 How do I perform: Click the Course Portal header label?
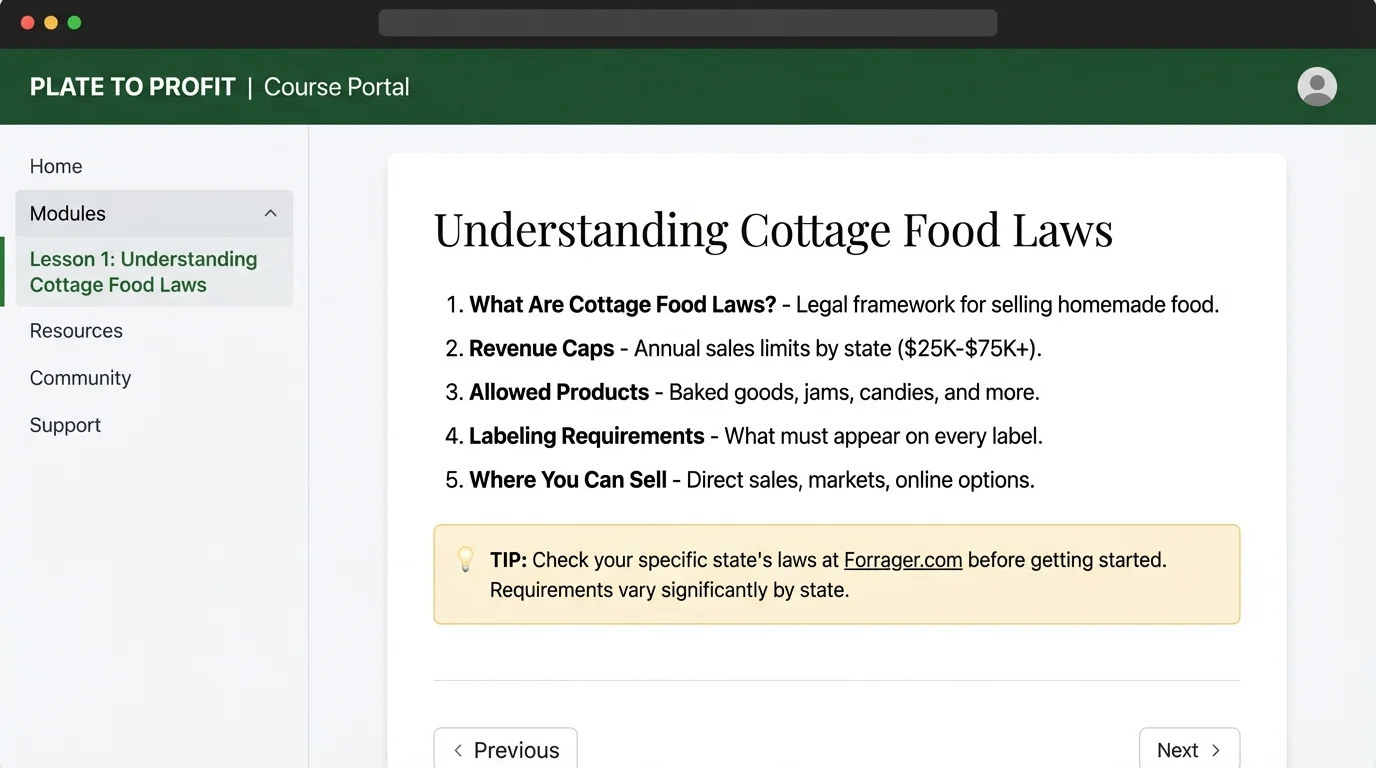pyautogui.click(x=336, y=87)
